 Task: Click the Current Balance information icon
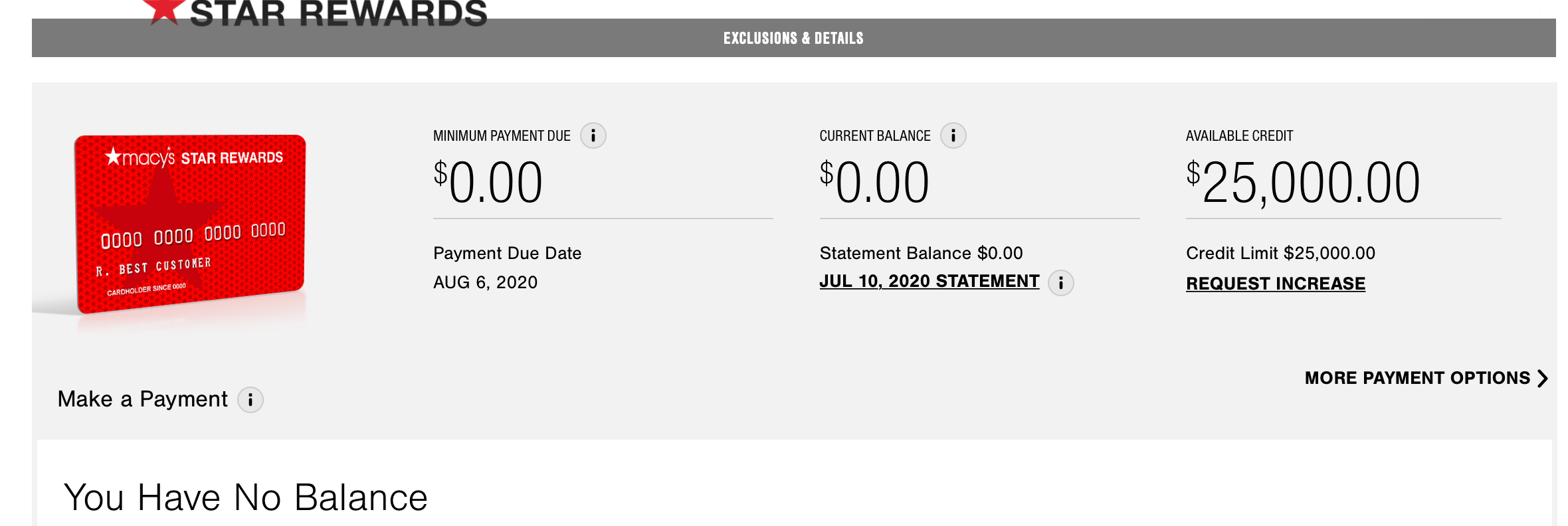pos(954,135)
